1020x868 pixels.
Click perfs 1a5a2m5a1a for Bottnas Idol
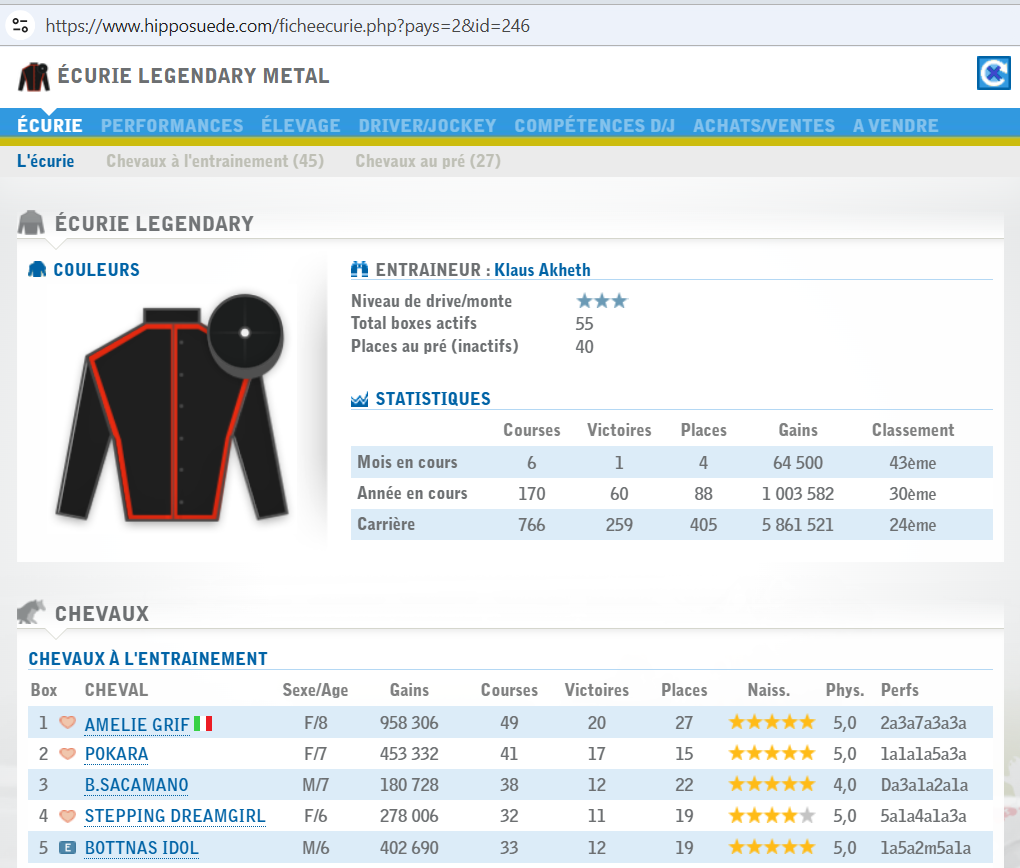click(925, 848)
